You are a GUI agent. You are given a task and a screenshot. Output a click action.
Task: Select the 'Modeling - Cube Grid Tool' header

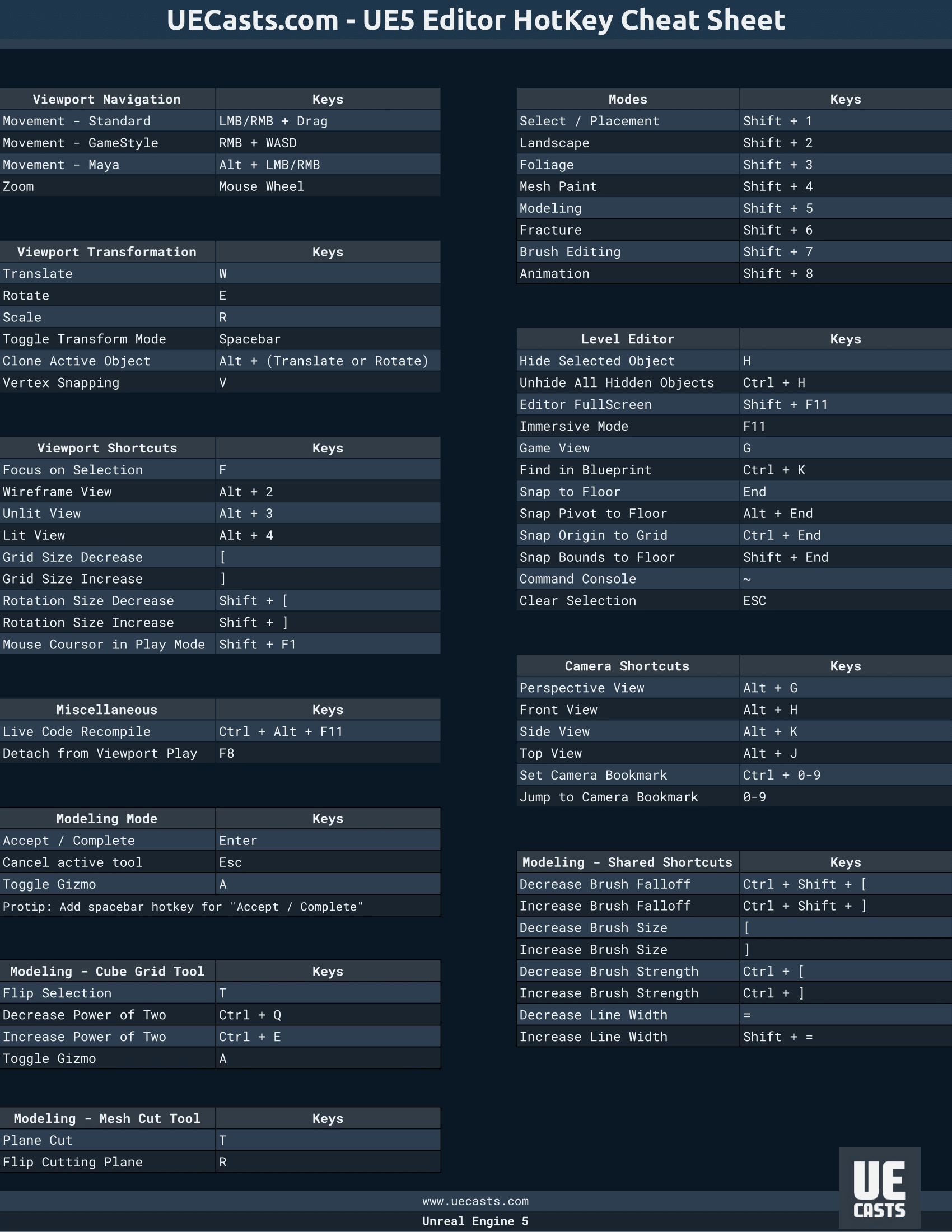click(x=107, y=972)
